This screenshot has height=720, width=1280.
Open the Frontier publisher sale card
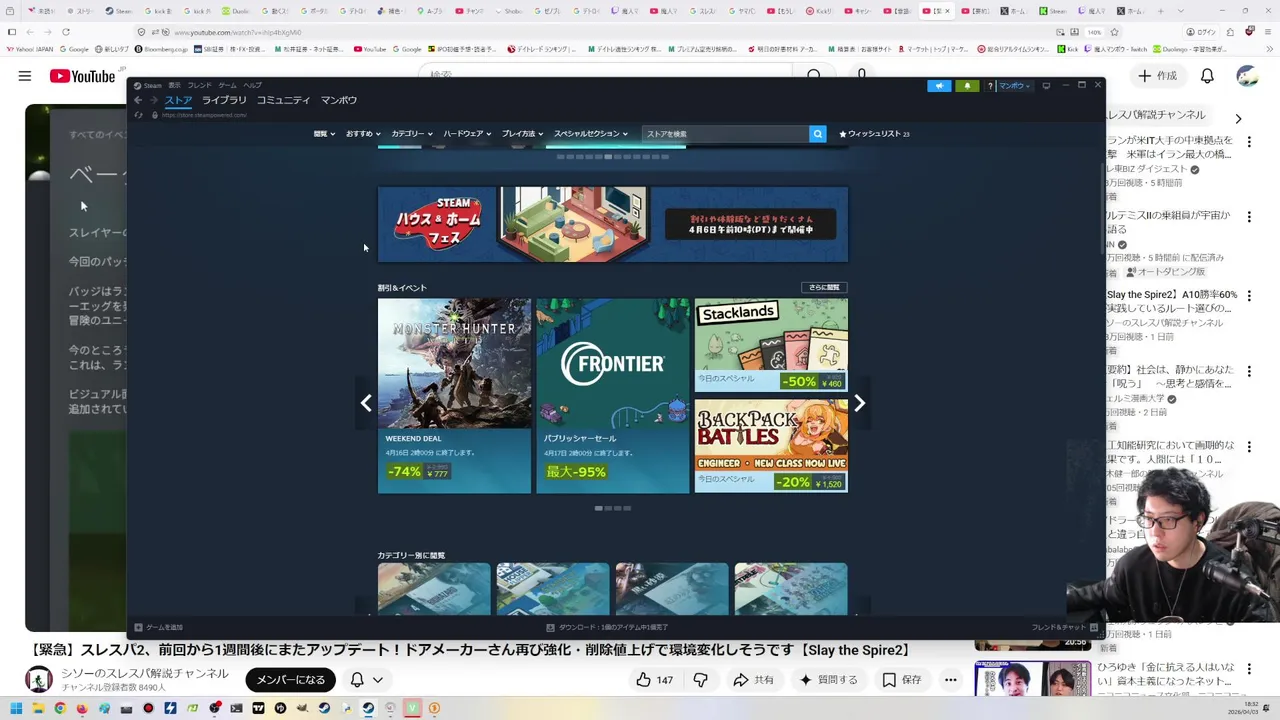[x=613, y=396]
